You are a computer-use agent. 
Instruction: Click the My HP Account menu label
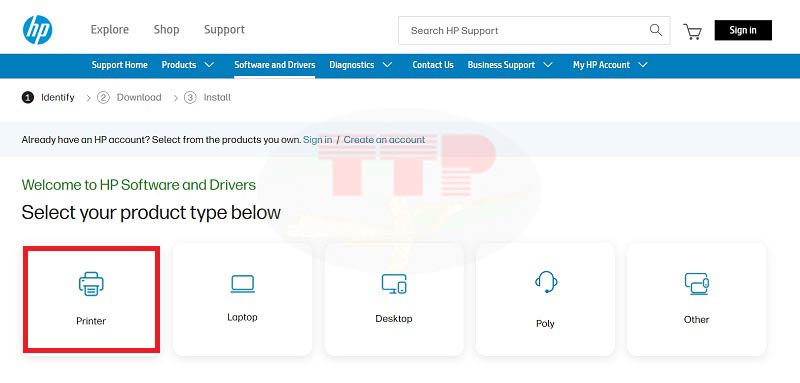pyautogui.click(x=601, y=65)
